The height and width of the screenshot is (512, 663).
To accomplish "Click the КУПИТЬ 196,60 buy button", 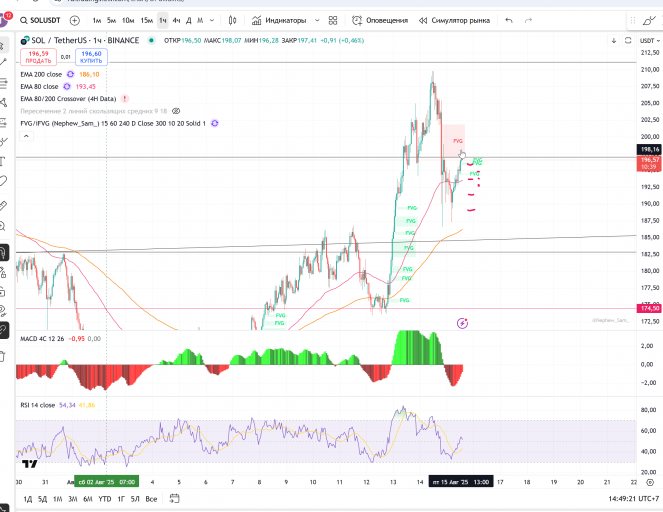I will (x=91, y=57).
